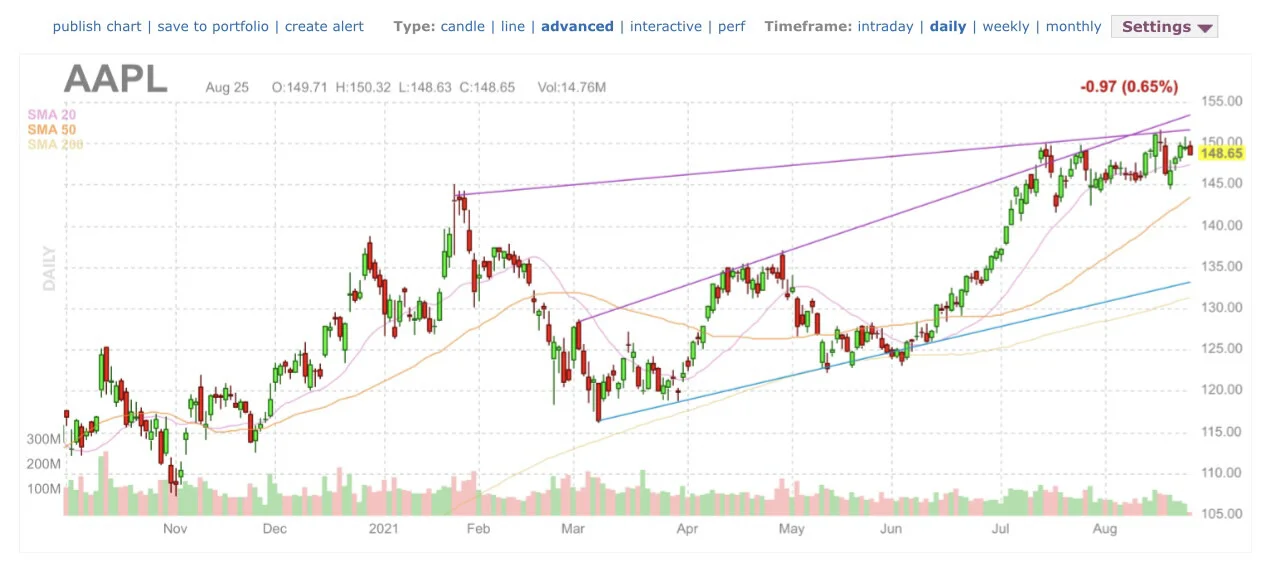This screenshot has width=1282, height=562.
Task: Click the L:148.63 low value
Action: coord(425,88)
